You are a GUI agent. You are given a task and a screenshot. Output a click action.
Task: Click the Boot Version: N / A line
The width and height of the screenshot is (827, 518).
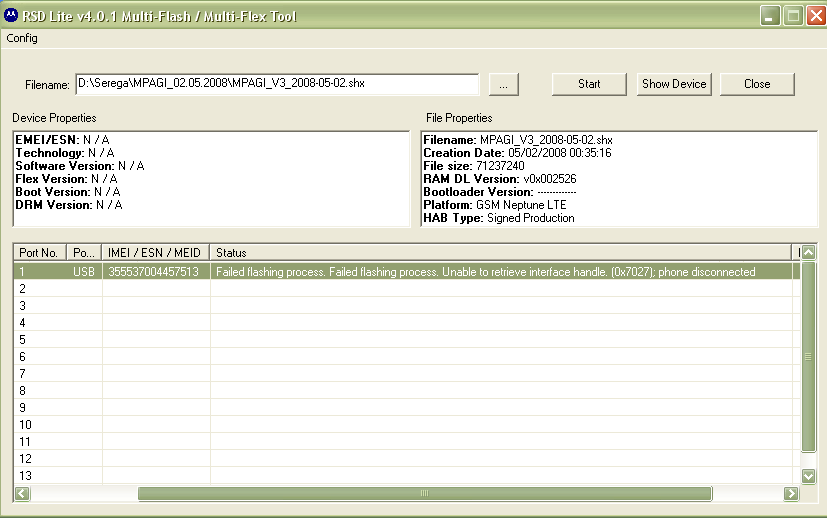[68, 192]
